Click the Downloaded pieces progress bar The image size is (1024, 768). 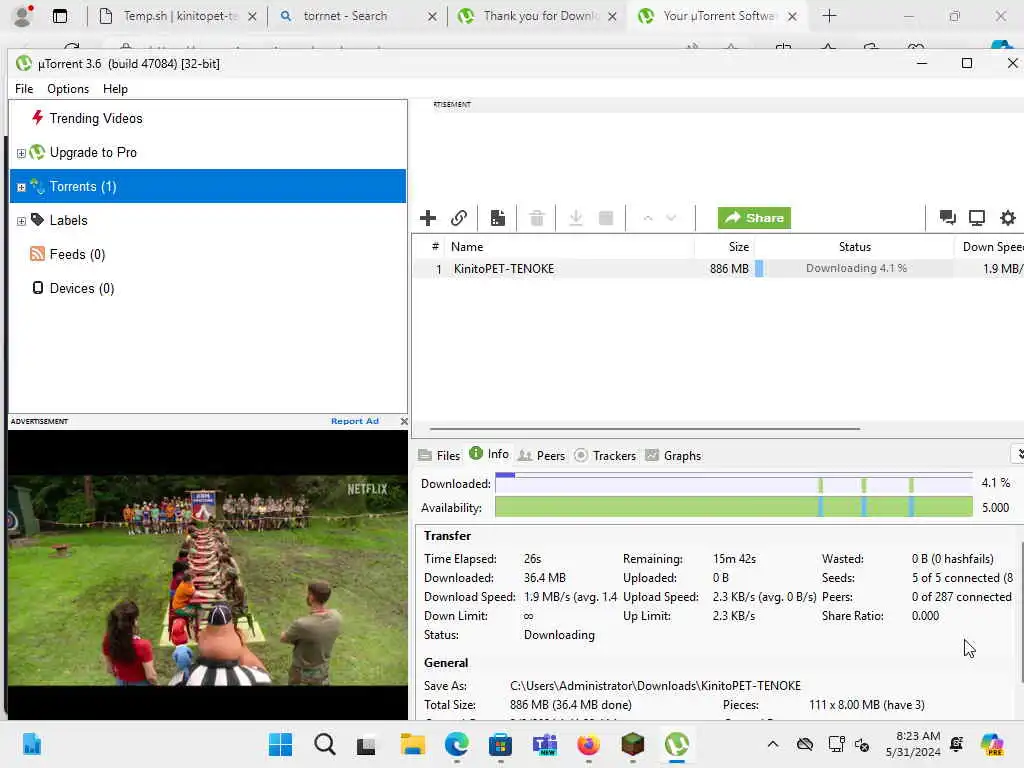pyautogui.click(x=733, y=483)
